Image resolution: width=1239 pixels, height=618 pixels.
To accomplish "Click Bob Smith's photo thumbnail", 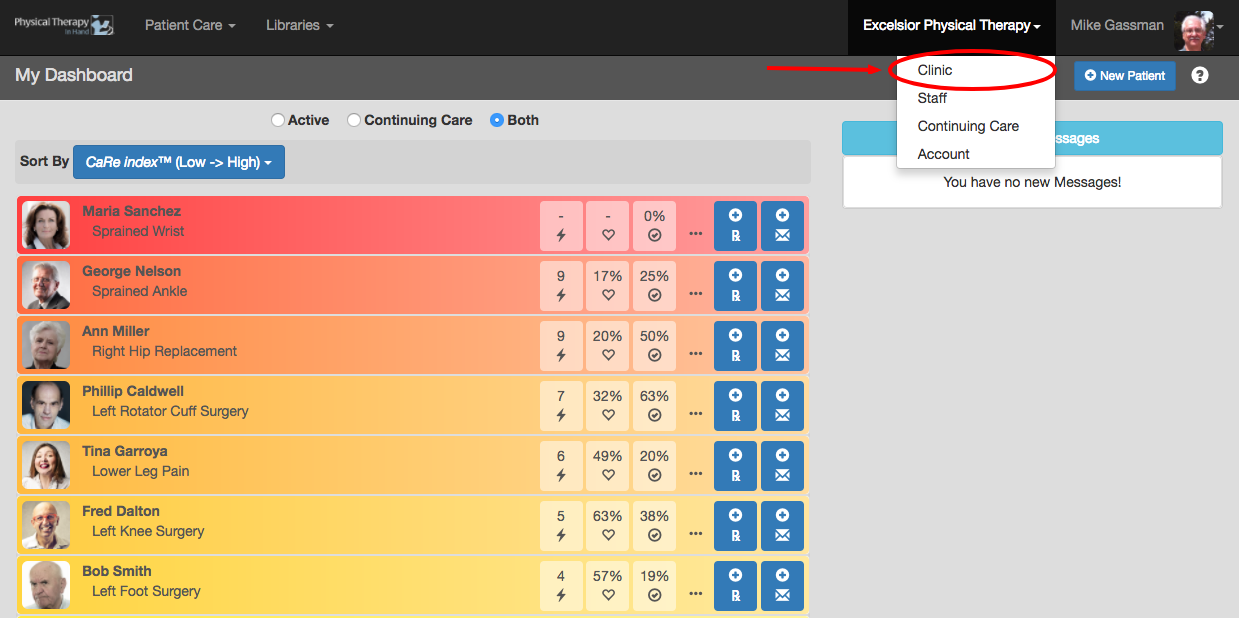I will pyautogui.click(x=46, y=586).
